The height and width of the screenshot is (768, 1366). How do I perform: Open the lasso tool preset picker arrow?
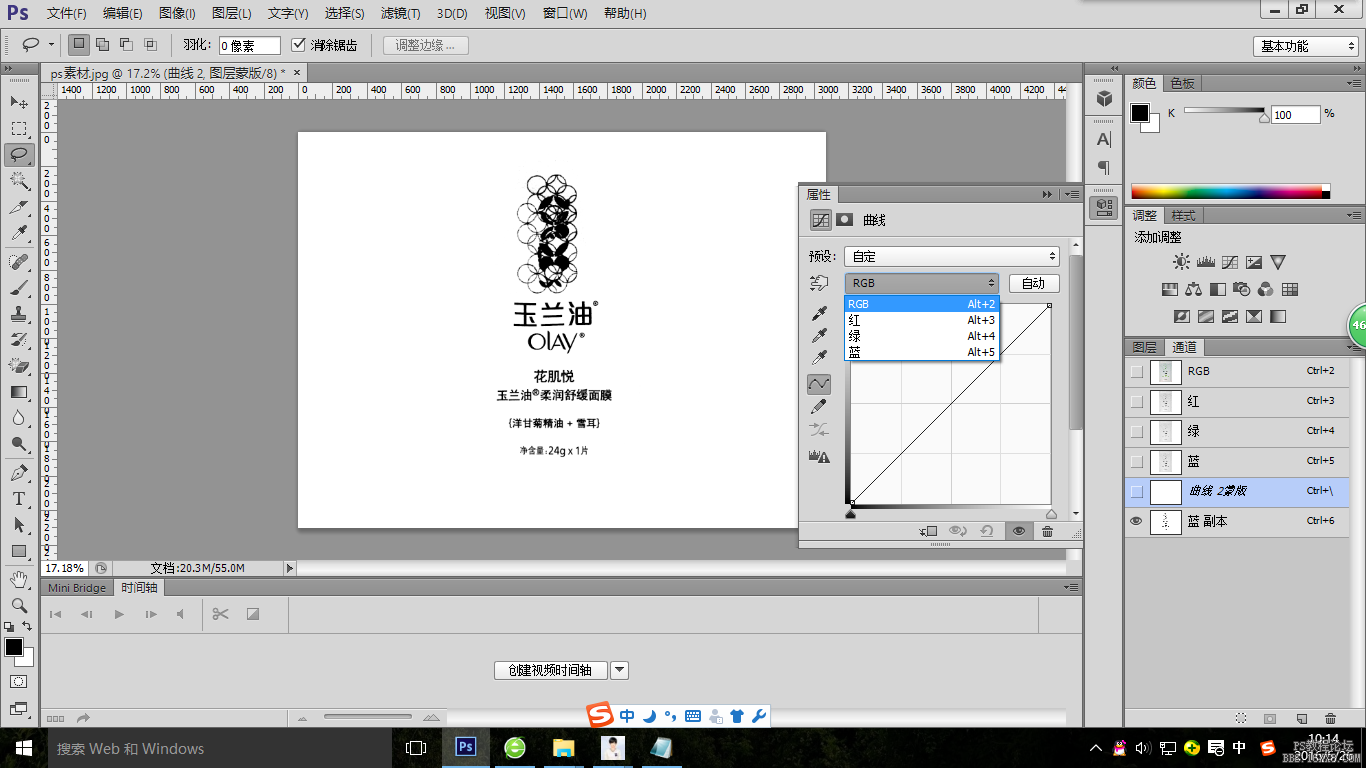click(51, 45)
